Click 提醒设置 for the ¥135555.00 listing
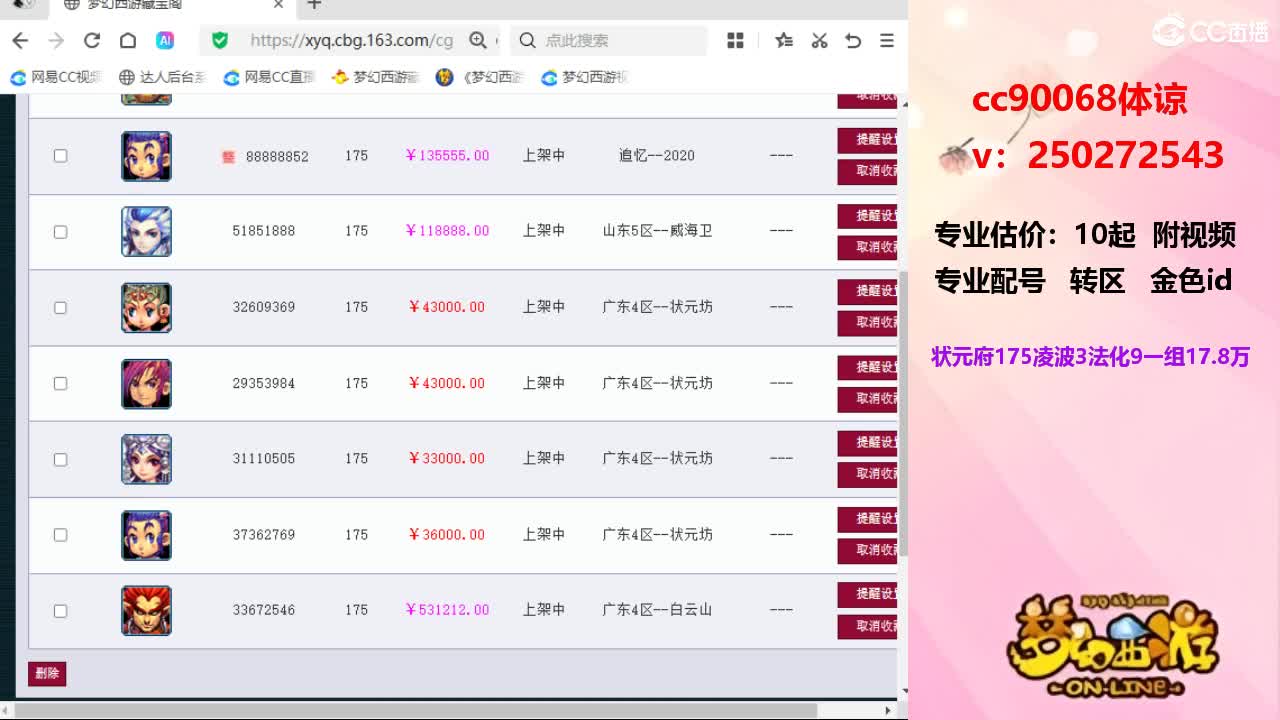This screenshot has height=720, width=1280. pyautogui.click(x=867, y=140)
